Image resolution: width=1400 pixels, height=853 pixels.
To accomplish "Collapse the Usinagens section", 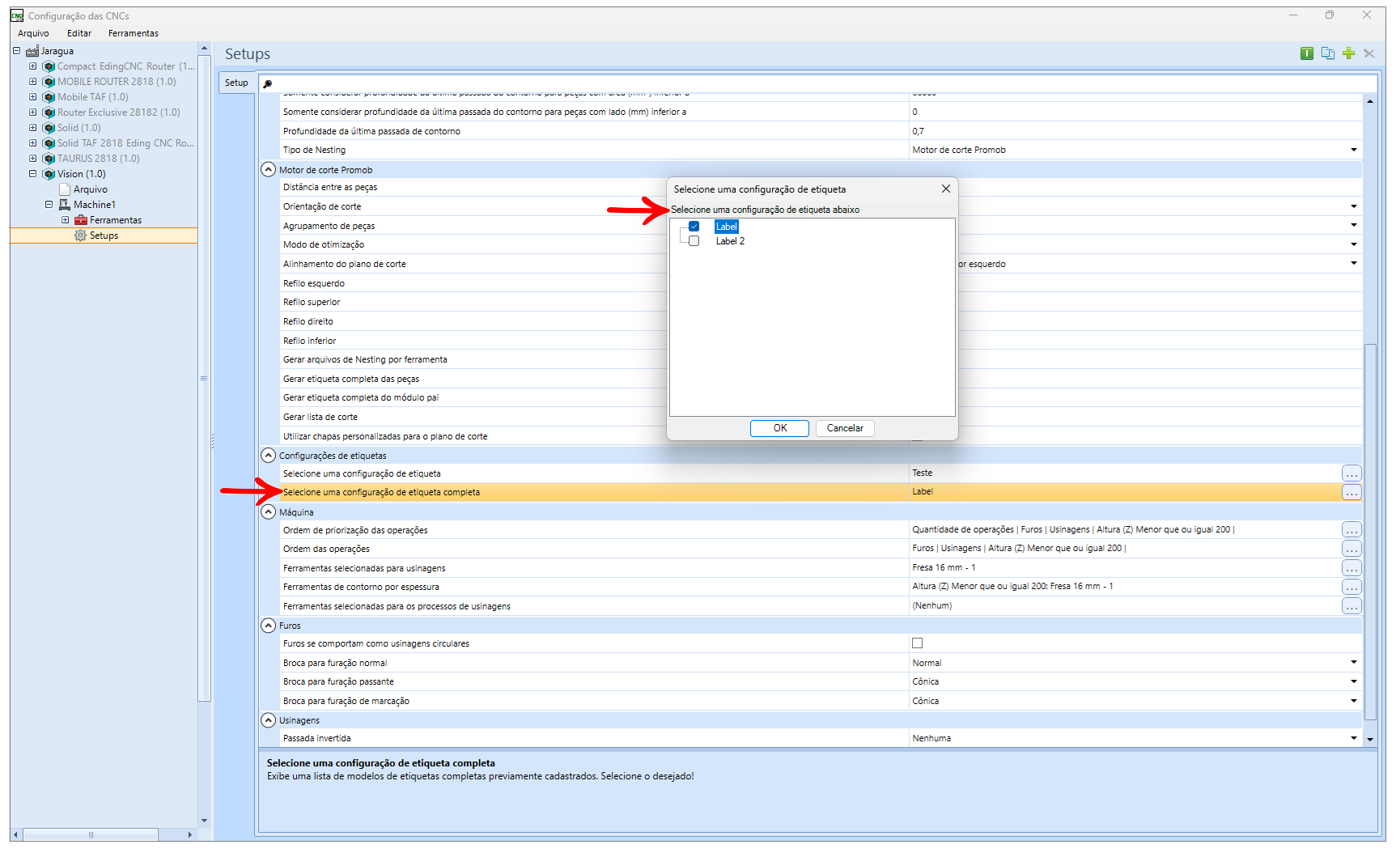I will [269, 720].
